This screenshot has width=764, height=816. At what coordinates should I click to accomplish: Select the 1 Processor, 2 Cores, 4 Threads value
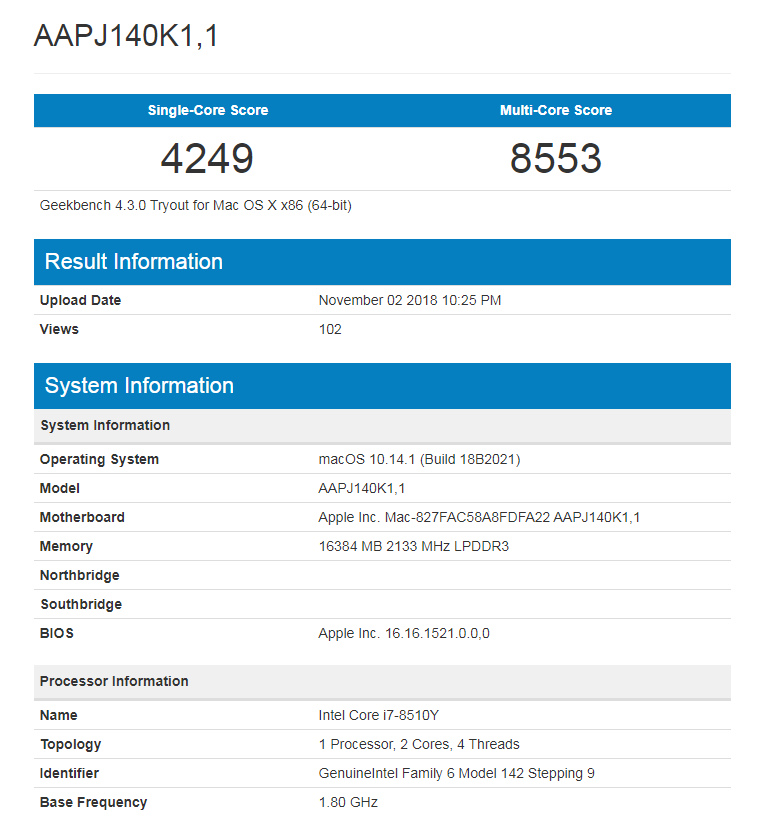[419, 745]
